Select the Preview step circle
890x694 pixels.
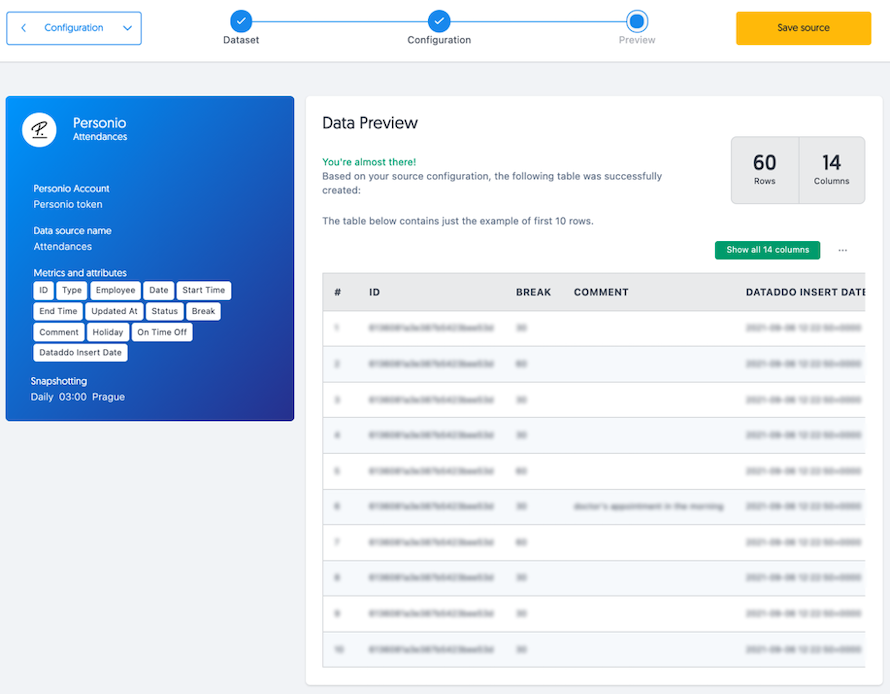click(x=637, y=22)
